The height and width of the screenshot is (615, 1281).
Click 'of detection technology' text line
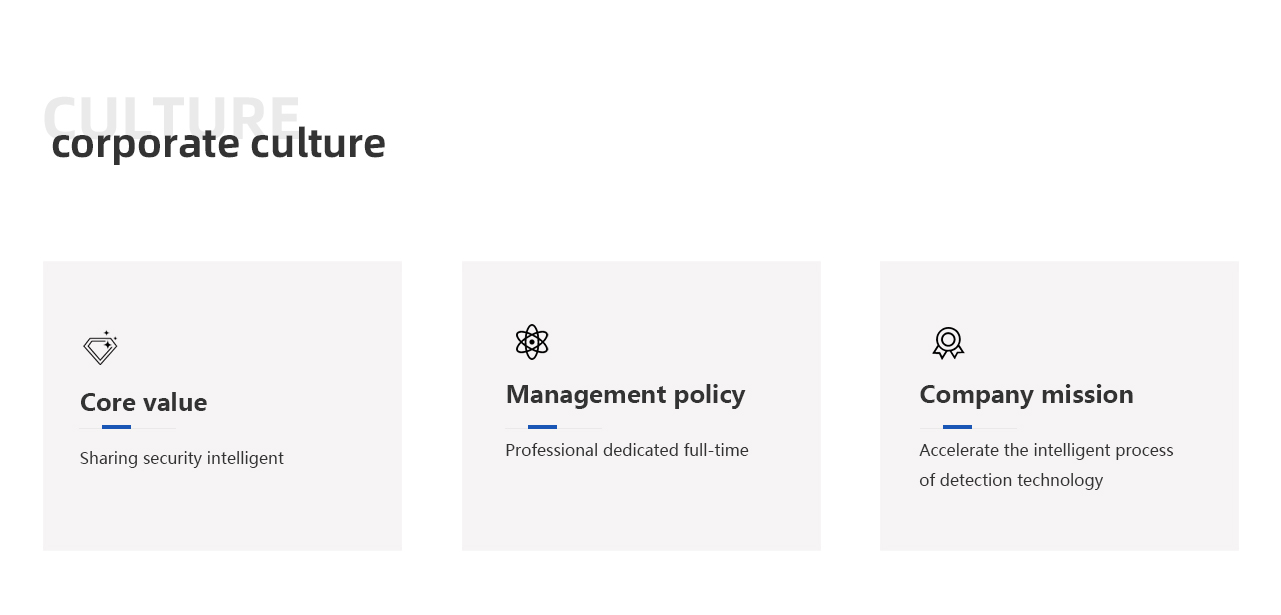(x=1011, y=480)
